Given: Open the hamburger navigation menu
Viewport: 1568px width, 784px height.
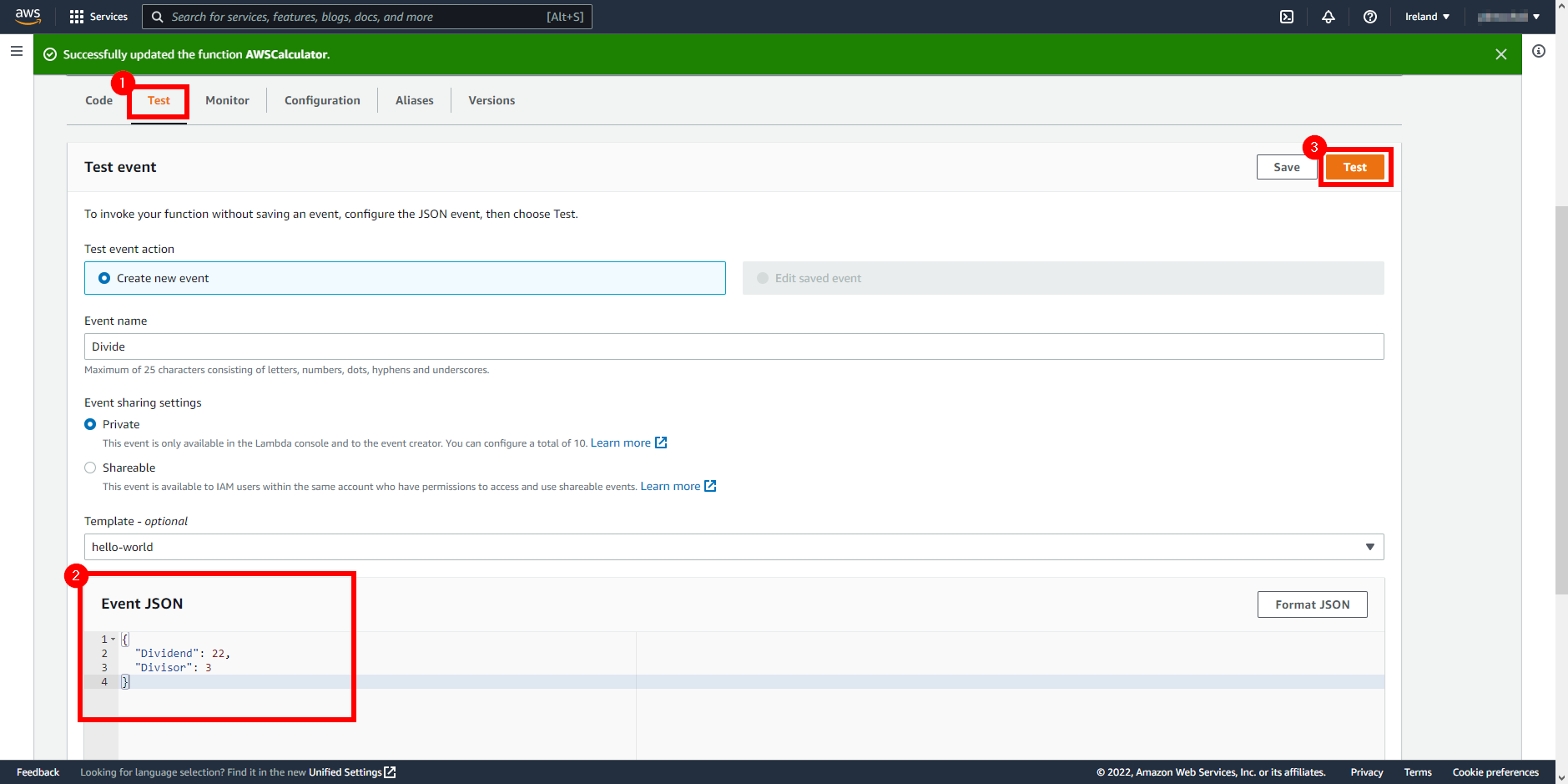Looking at the screenshot, I should (x=16, y=51).
